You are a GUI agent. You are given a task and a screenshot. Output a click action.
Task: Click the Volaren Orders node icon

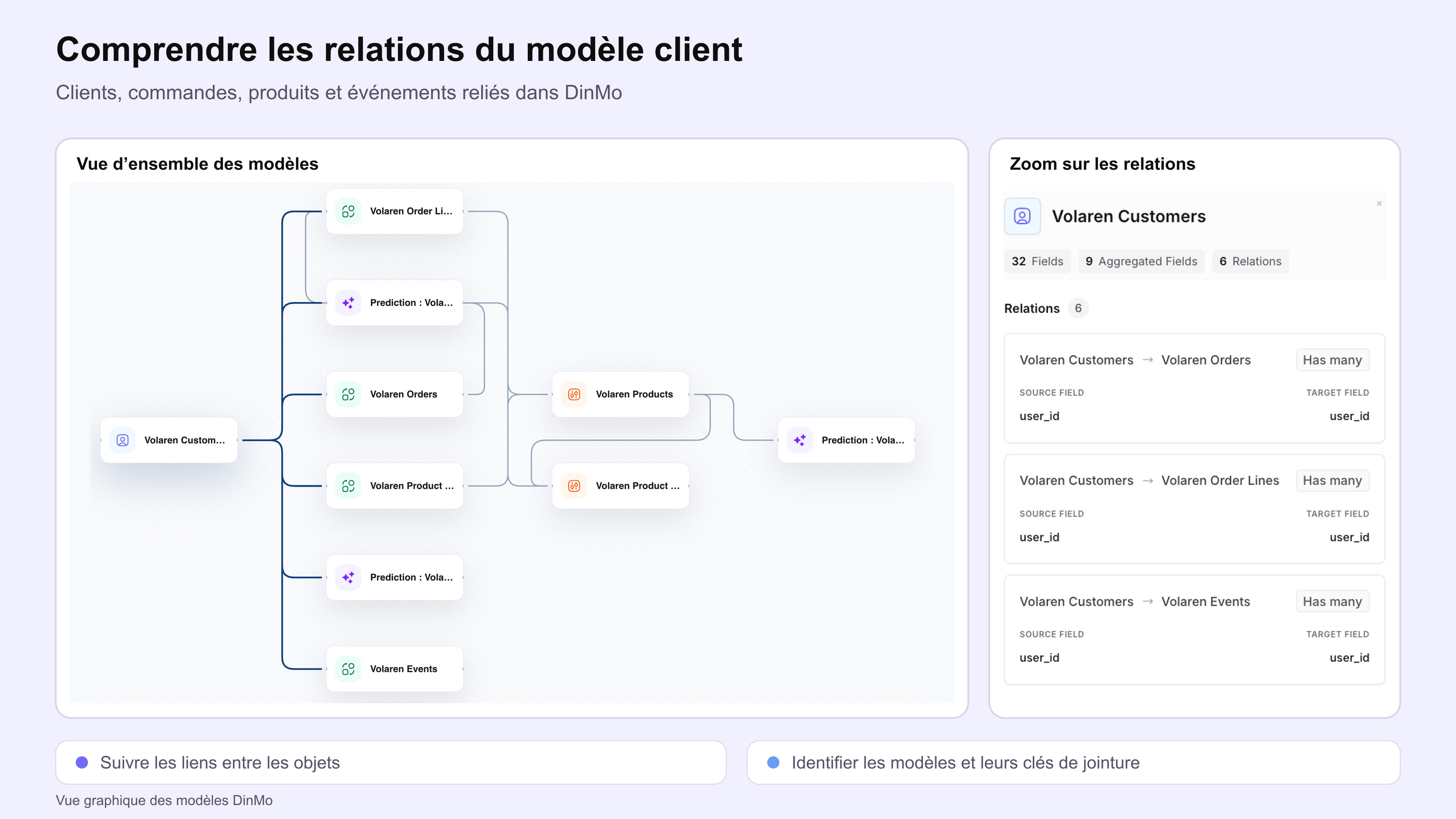pos(348,394)
